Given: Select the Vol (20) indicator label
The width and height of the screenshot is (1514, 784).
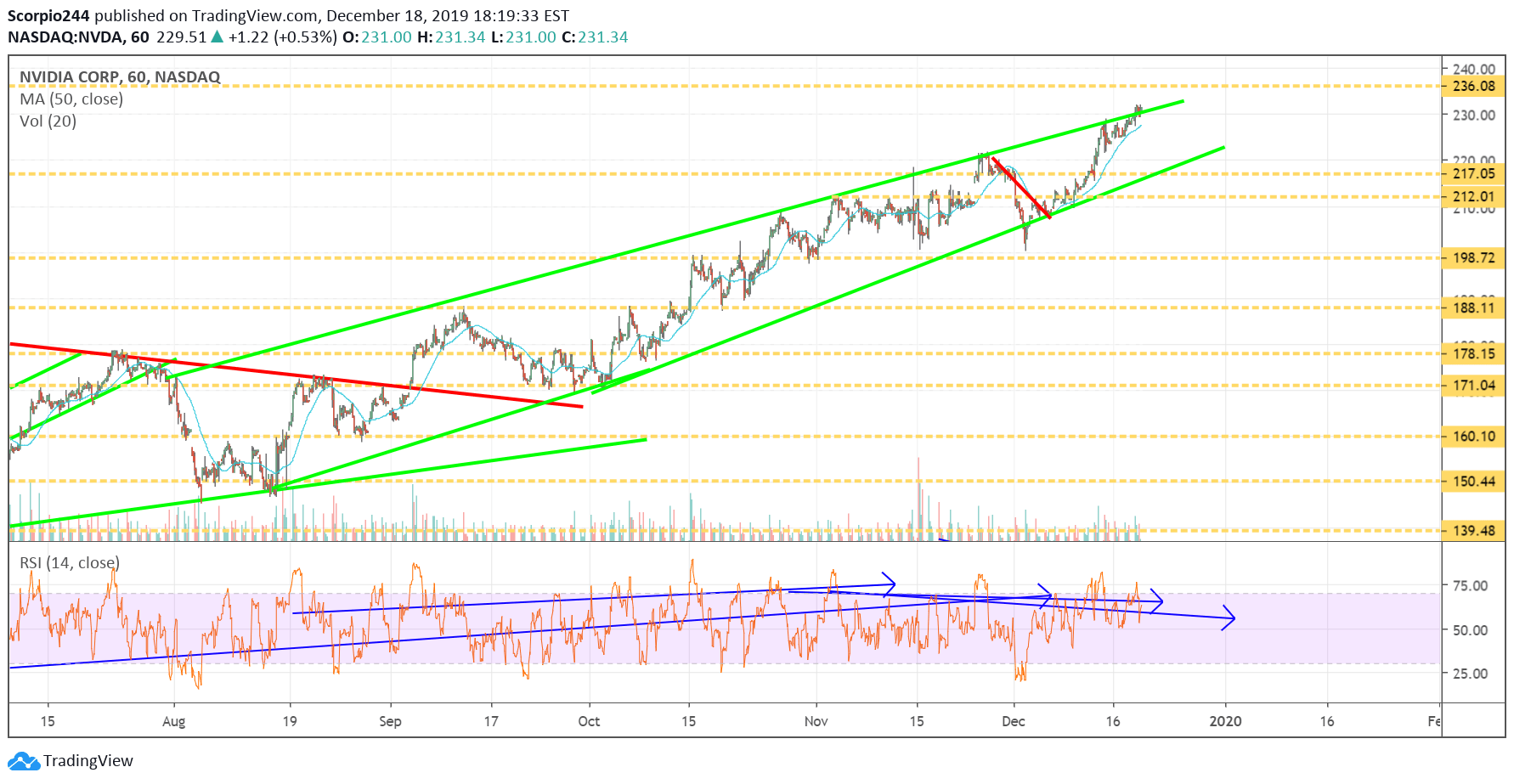Looking at the screenshot, I should click(x=48, y=121).
